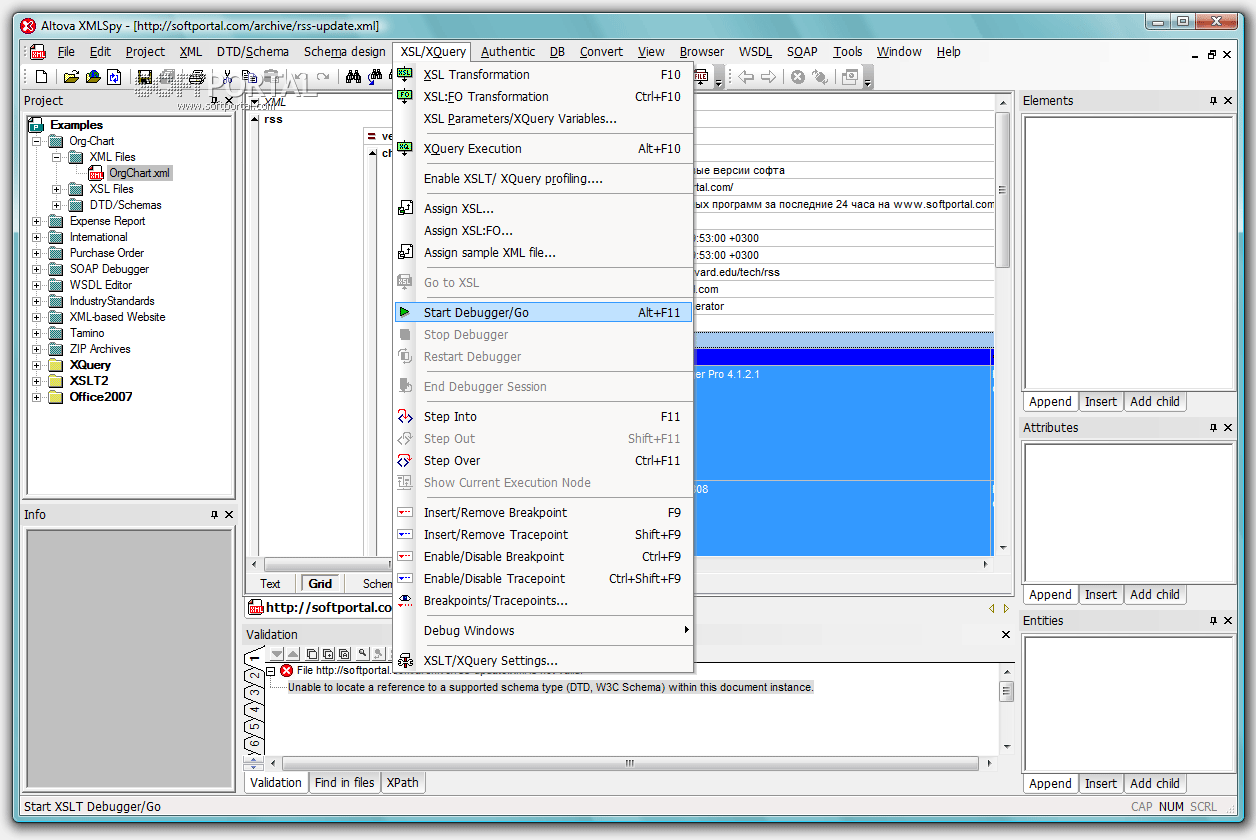
Task: Click the Refresh connection toolbar icon
Action: tap(820, 76)
